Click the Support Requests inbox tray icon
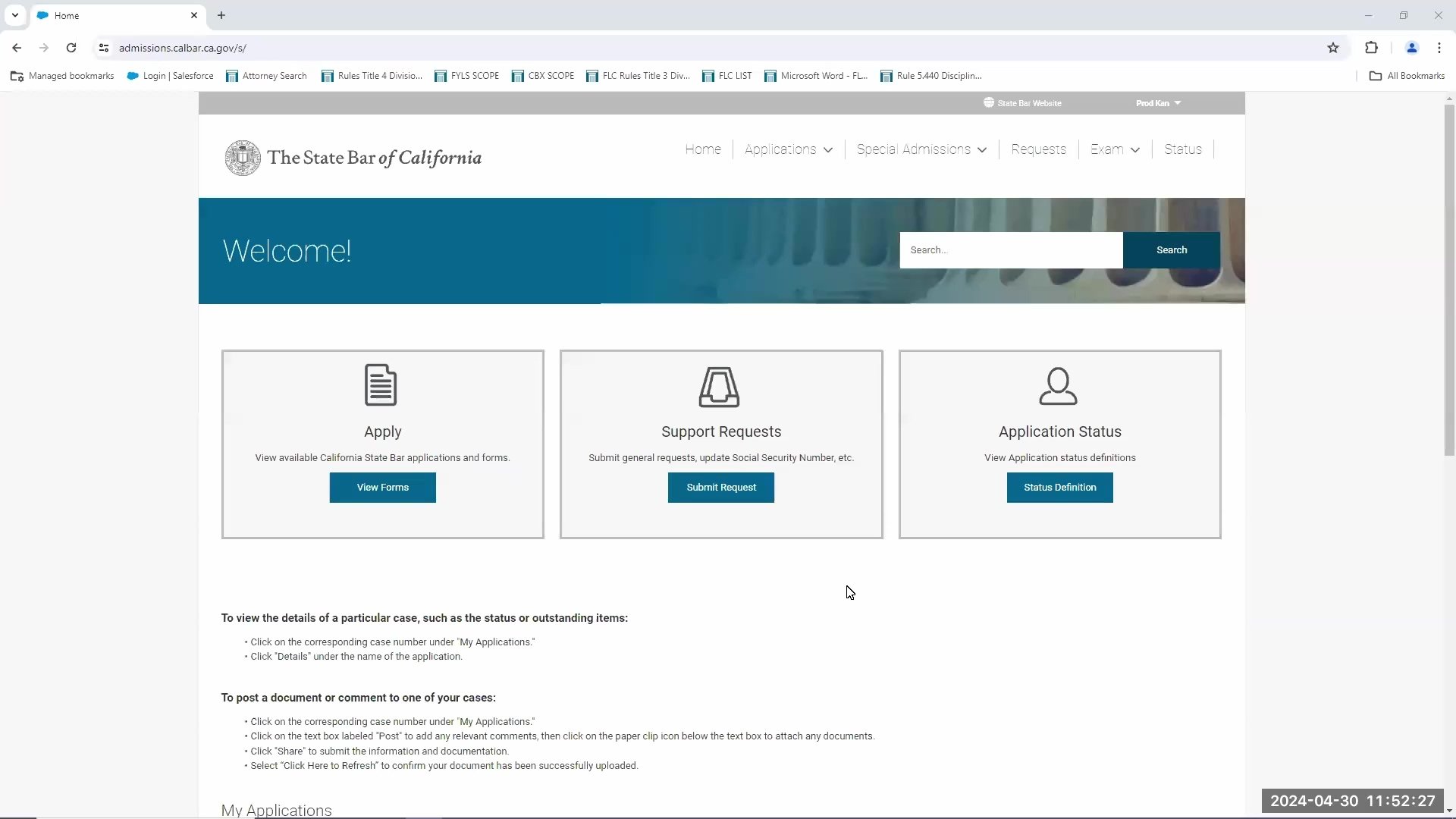The image size is (1456, 819). (x=719, y=387)
